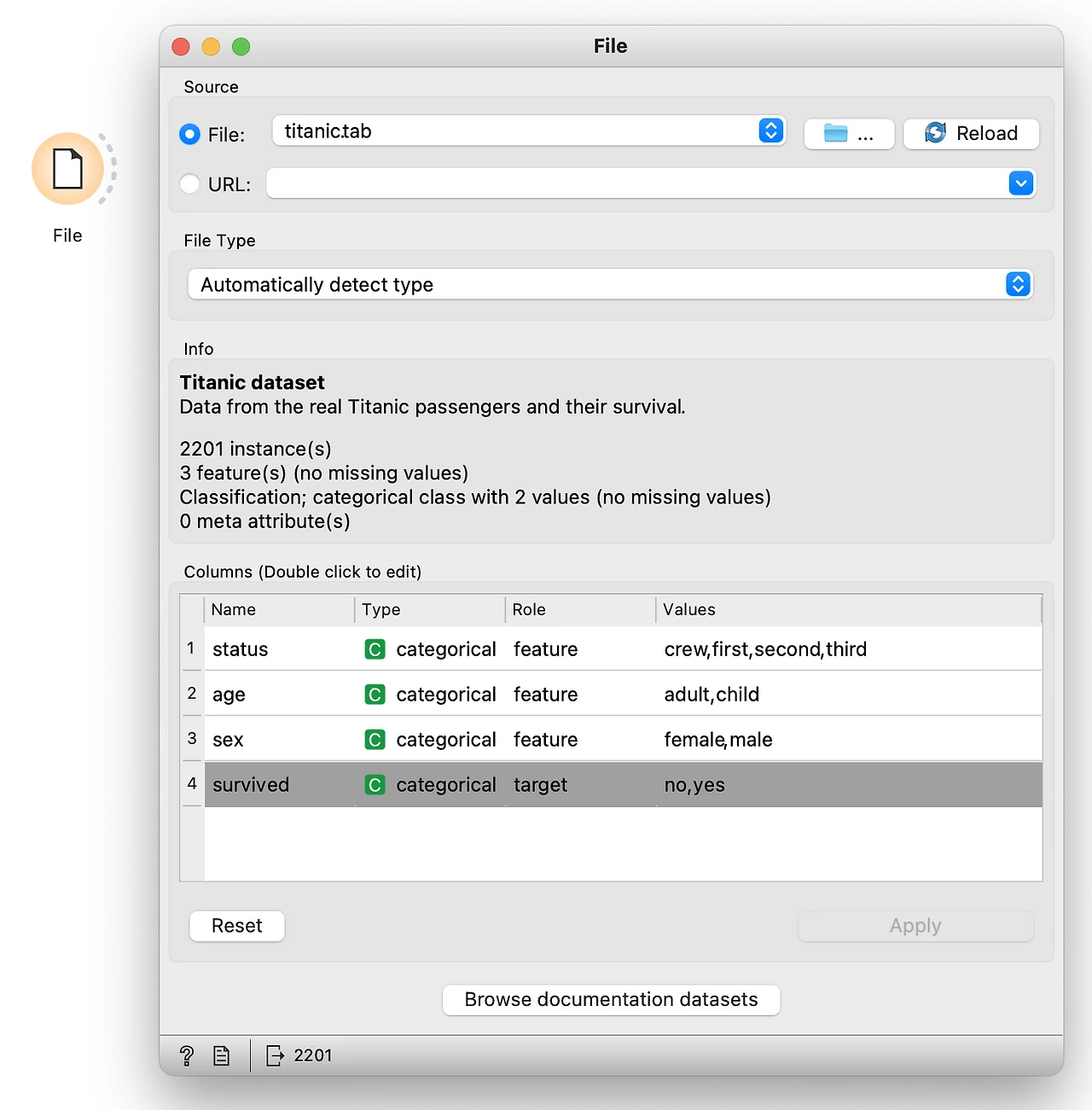Click the Apply button
The width and height of the screenshot is (1092, 1110).
(915, 926)
